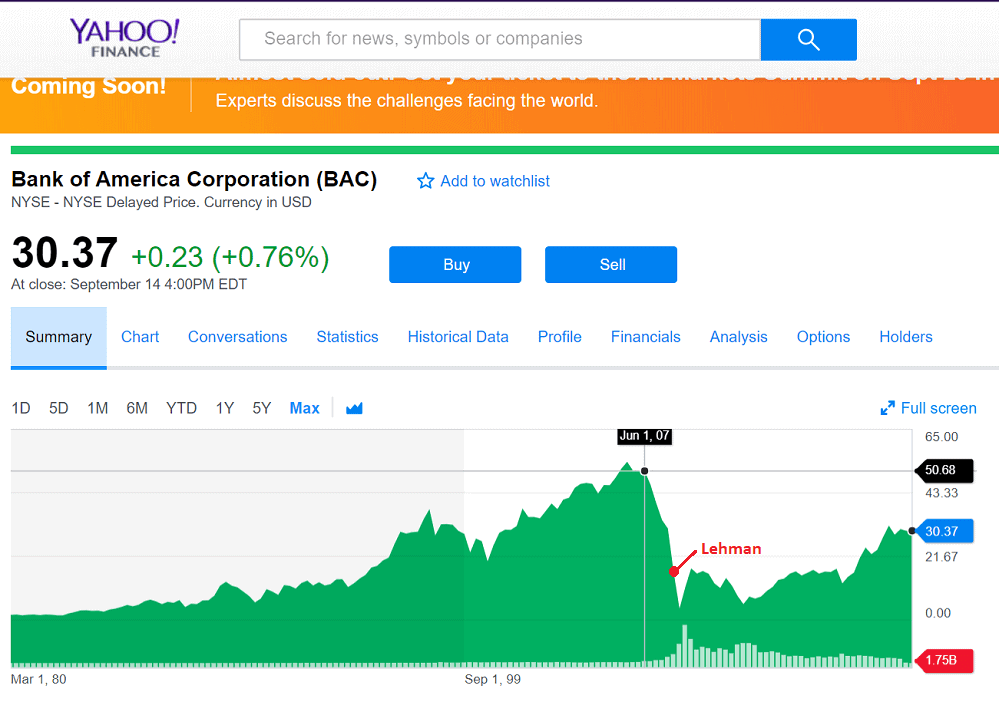Select the Max time range
This screenshot has height=702, width=999.
point(304,408)
